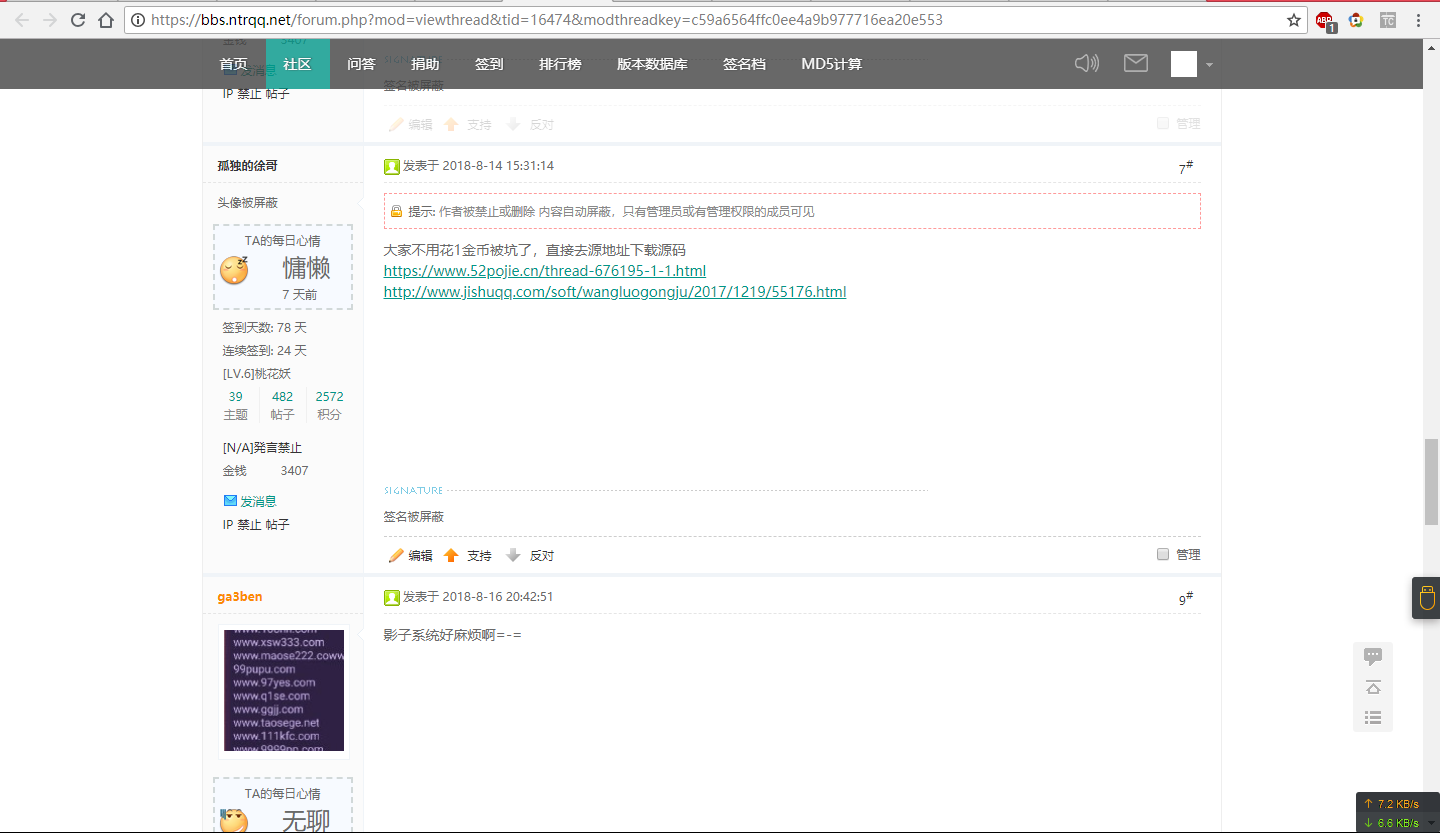
Task: Open 问答 in navigation bar
Action: [361, 64]
